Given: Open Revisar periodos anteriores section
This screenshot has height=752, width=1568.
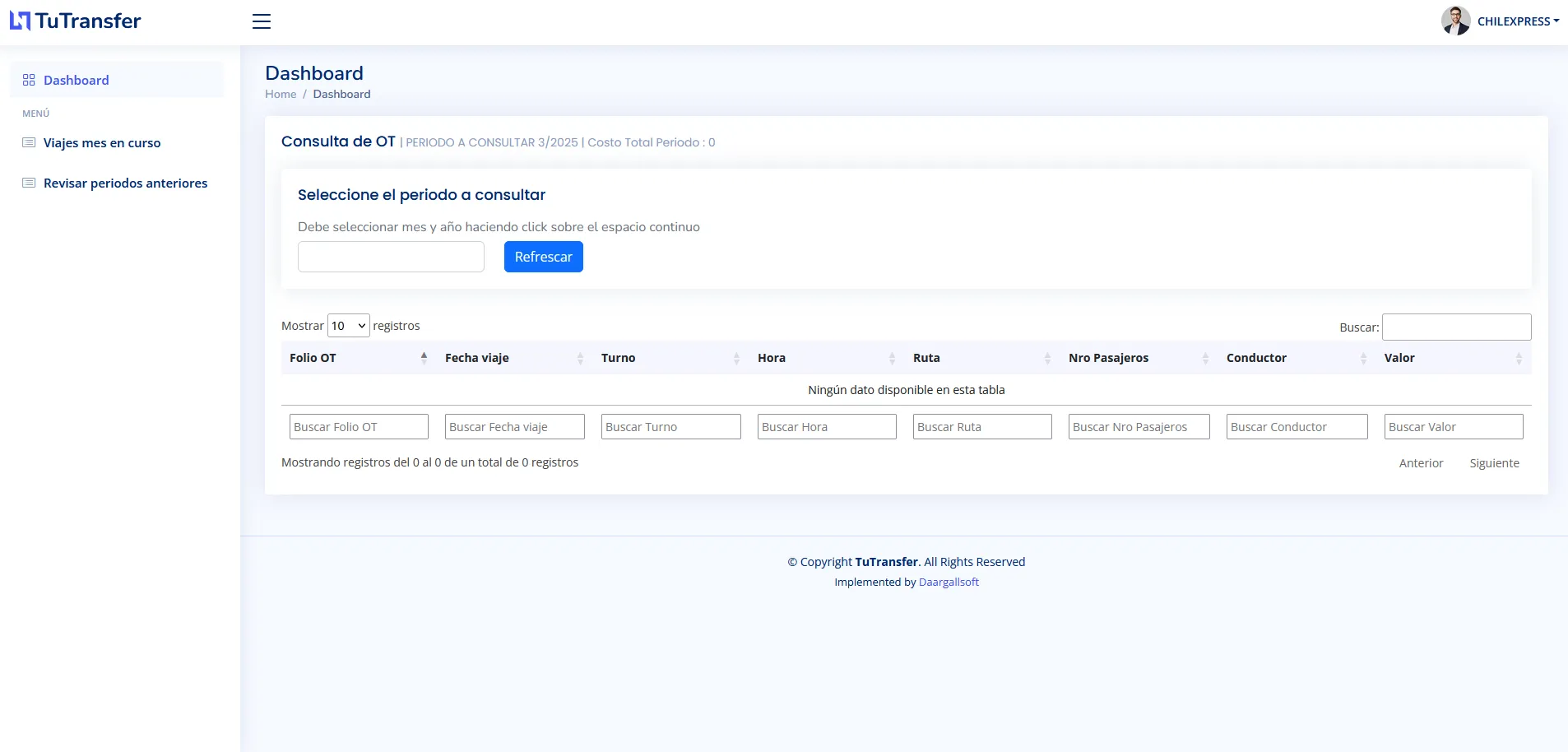Looking at the screenshot, I should coord(125,183).
